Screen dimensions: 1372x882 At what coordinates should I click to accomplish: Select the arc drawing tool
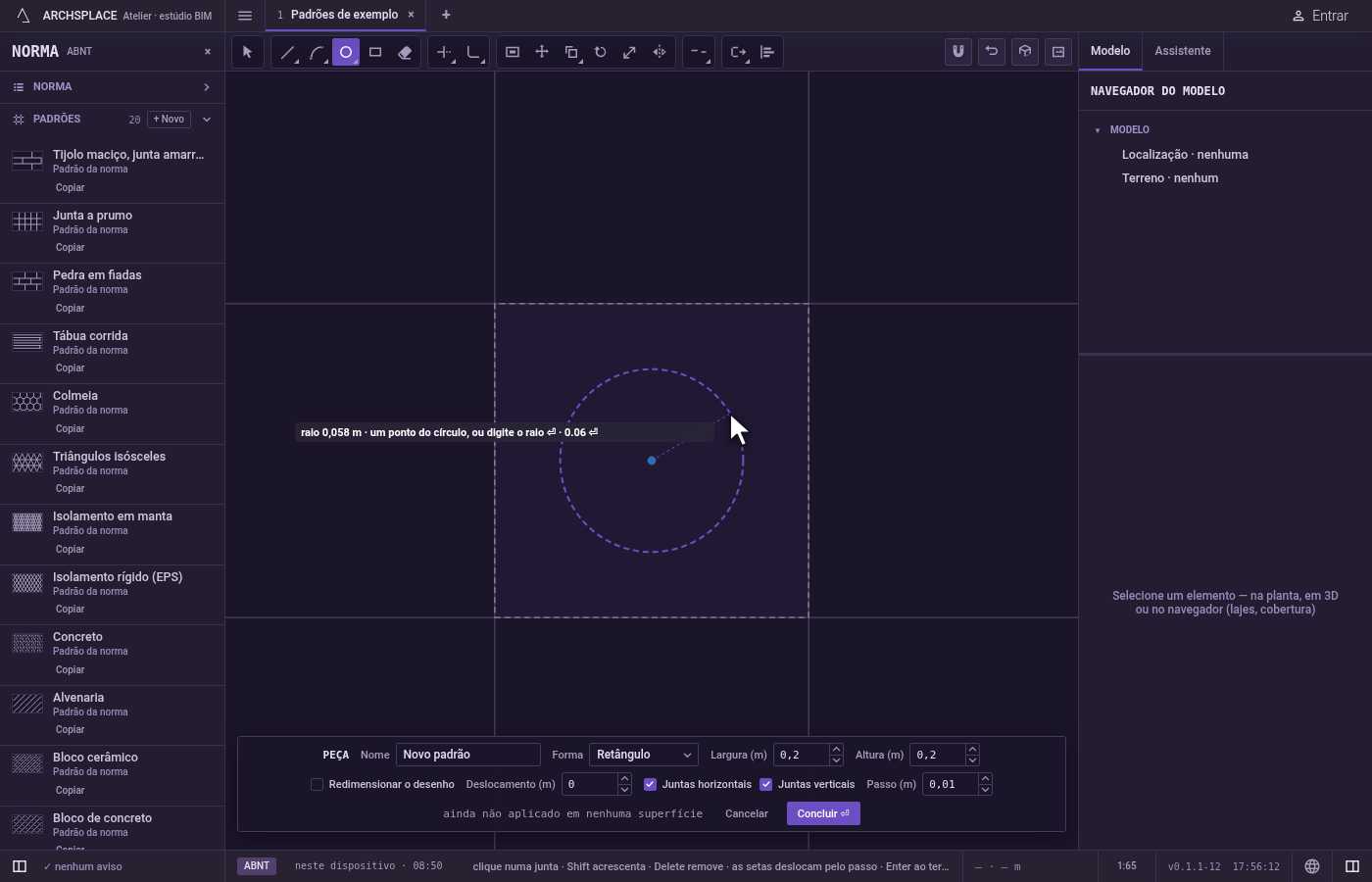317,52
